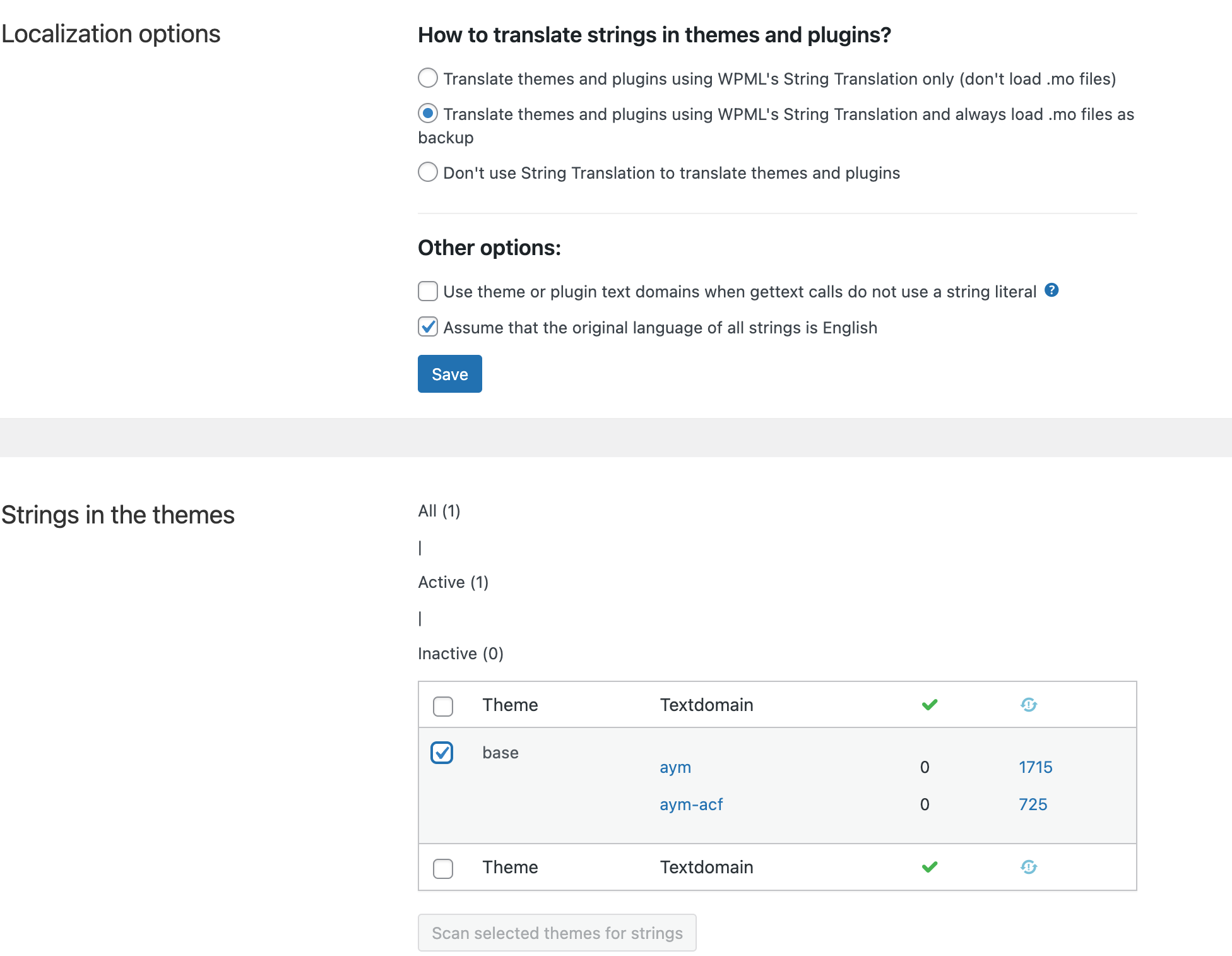The height and width of the screenshot is (956, 1232).
Task: Toggle select-all checkbox in table footer
Action: pyautogui.click(x=443, y=868)
